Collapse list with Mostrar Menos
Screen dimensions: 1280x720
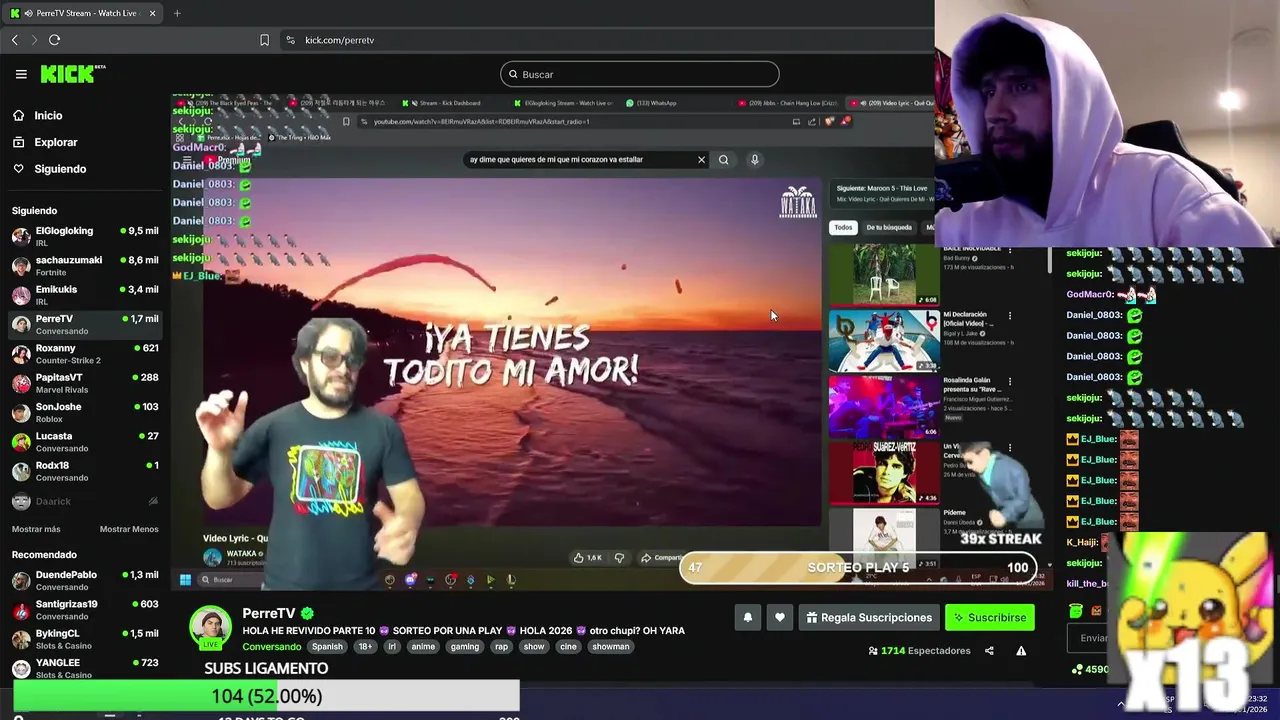129,529
